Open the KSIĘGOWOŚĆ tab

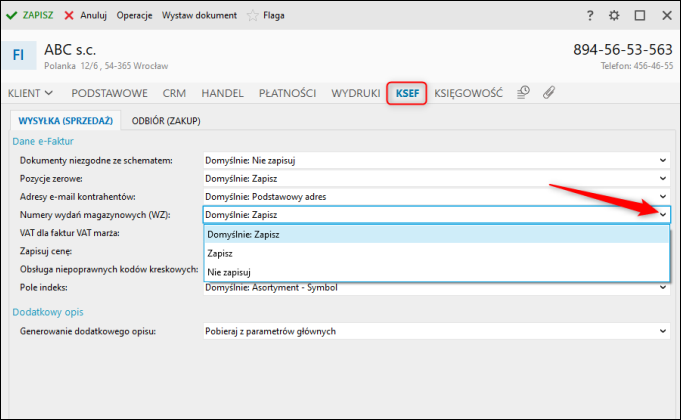point(469,93)
